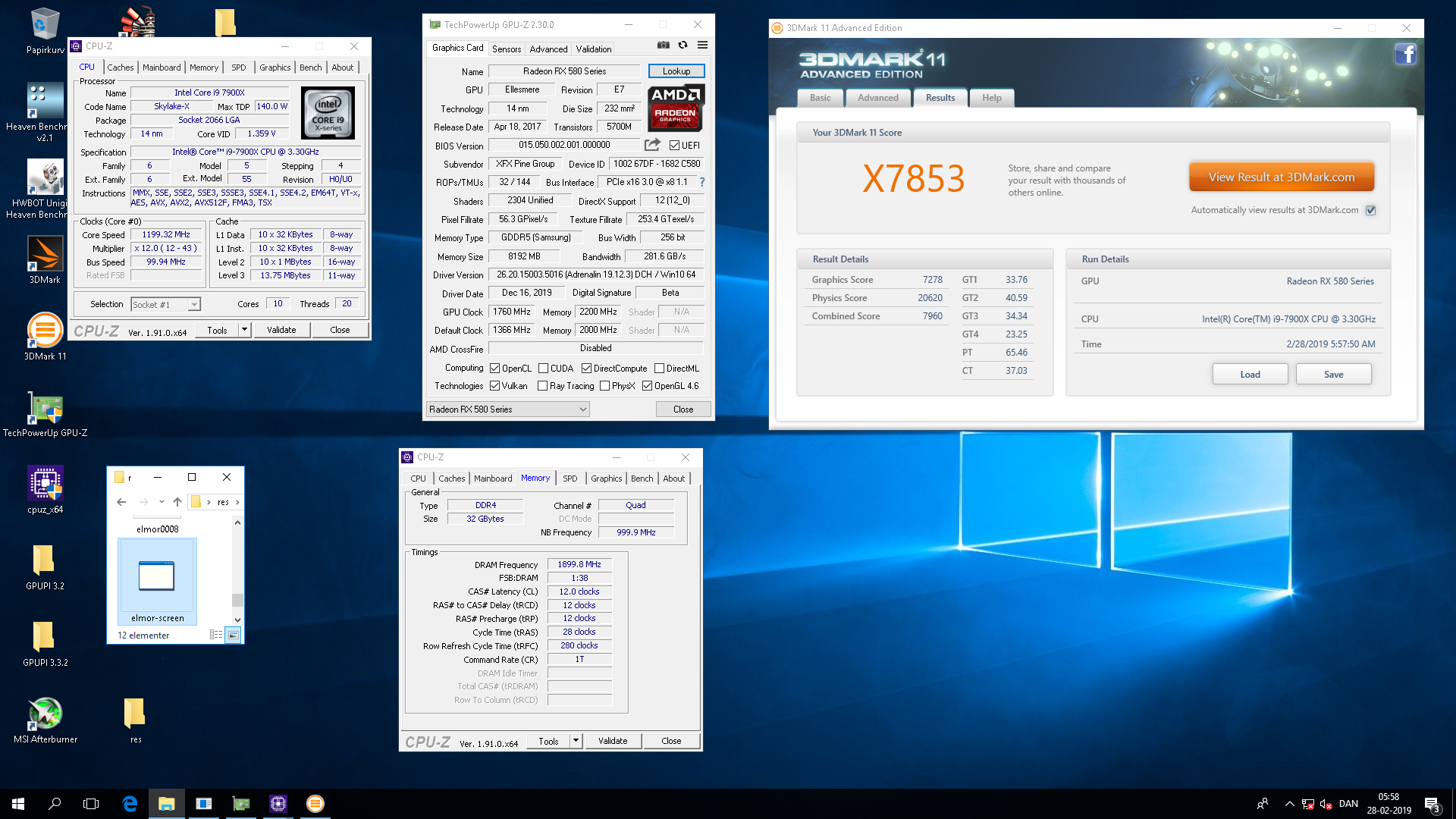
Task: Toggle the OpenCL checkbox
Action: click(494, 369)
